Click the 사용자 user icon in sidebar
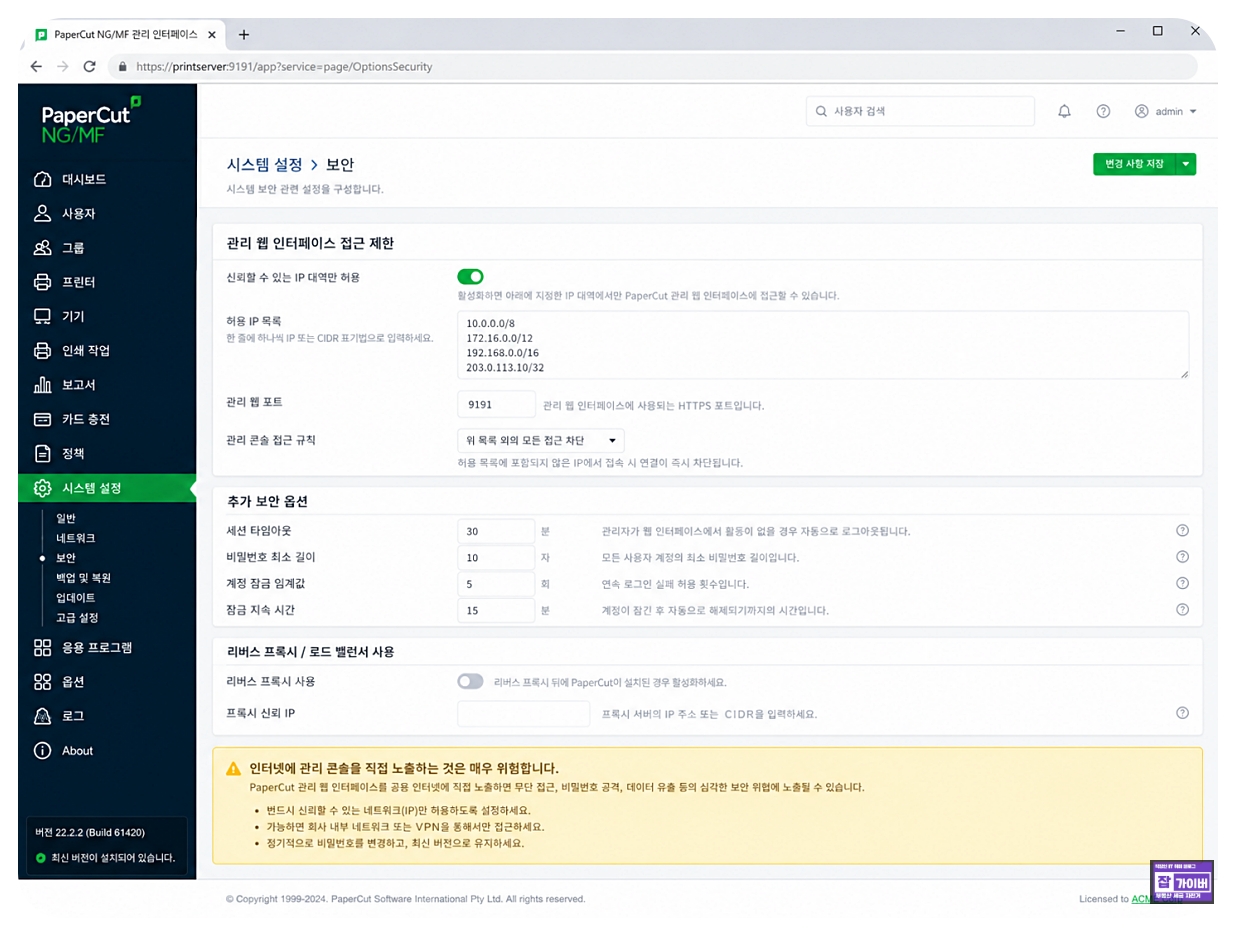1236x936 pixels. 42,214
